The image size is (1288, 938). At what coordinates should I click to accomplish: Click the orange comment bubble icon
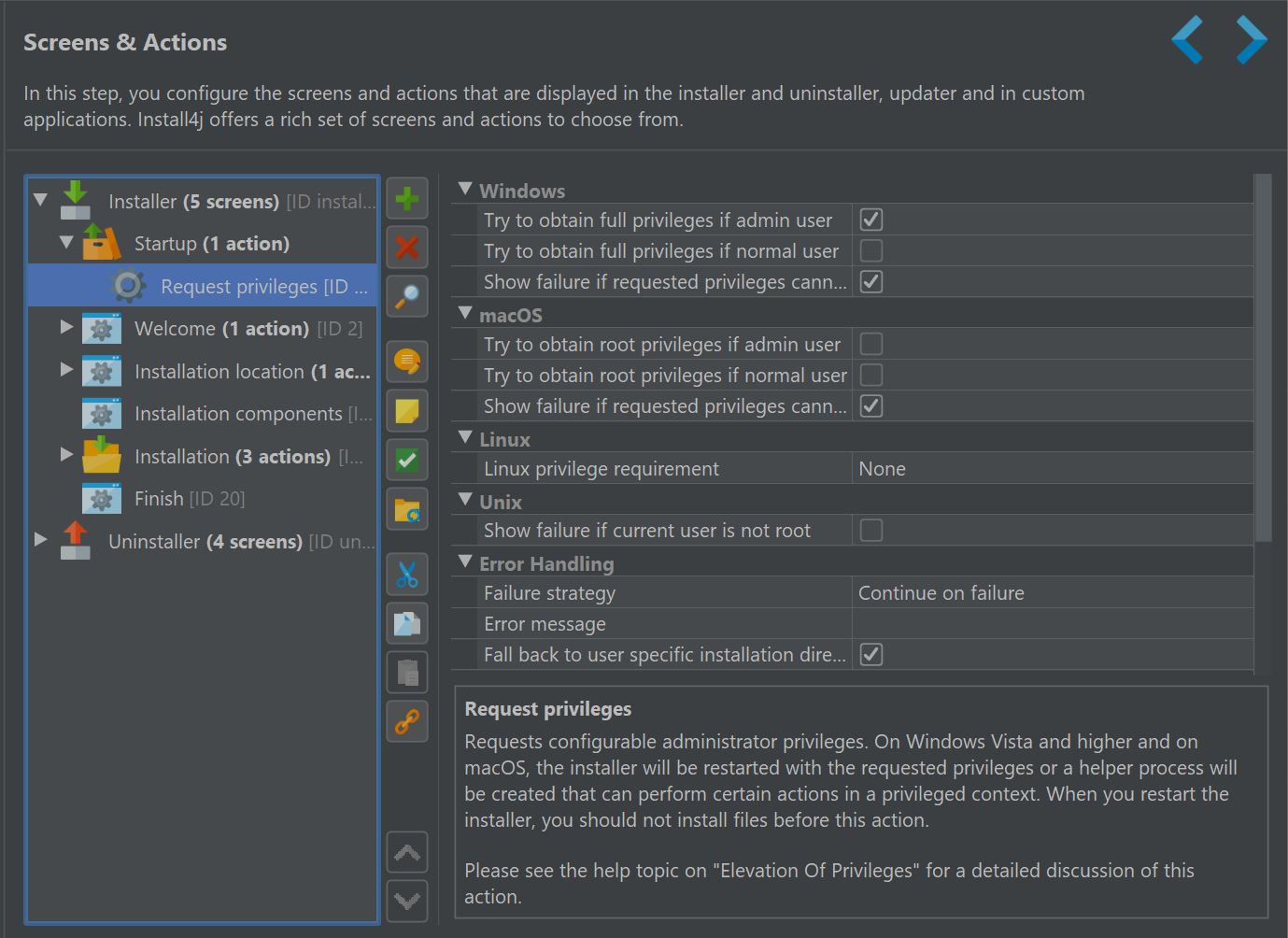[x=407, y=362]
